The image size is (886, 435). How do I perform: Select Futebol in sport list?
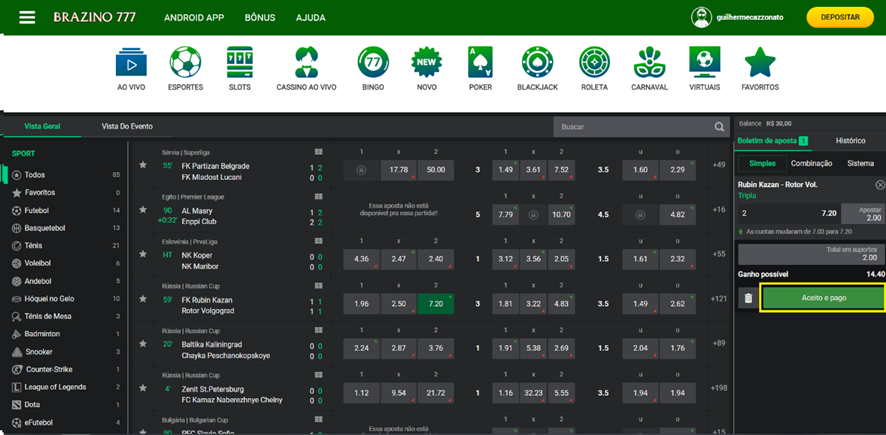[66, 210]
